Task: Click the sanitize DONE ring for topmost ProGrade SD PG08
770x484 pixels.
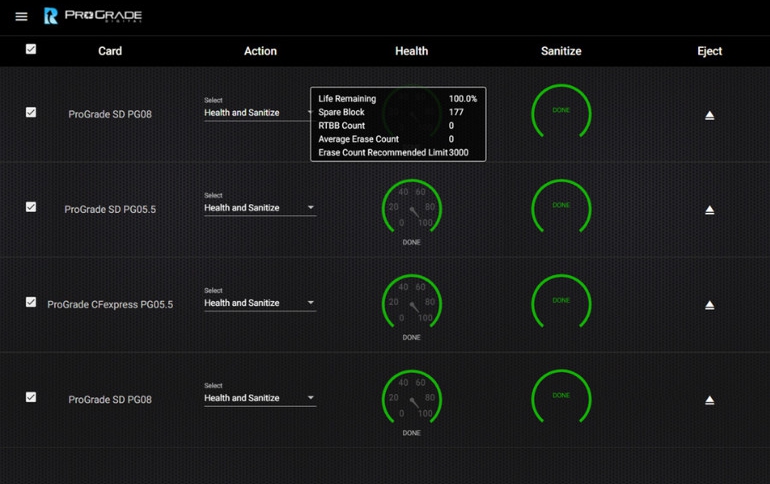Action: point(561,112)
